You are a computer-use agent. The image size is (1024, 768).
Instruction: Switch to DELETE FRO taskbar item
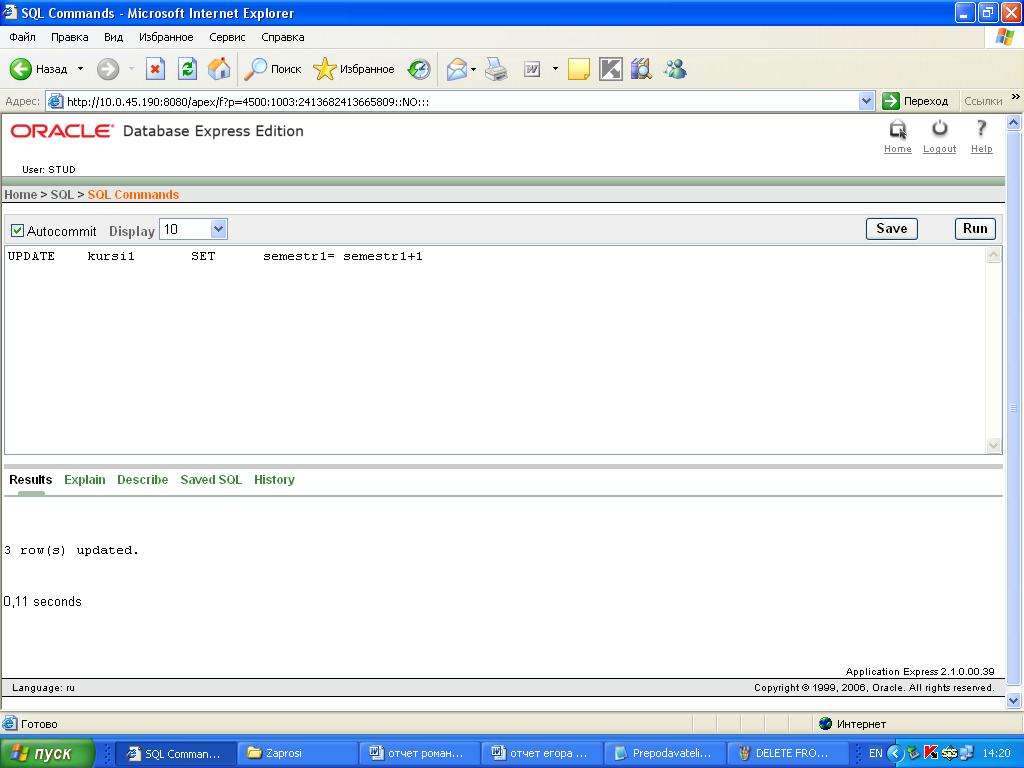pyautogui.click(x=786, y=753)
